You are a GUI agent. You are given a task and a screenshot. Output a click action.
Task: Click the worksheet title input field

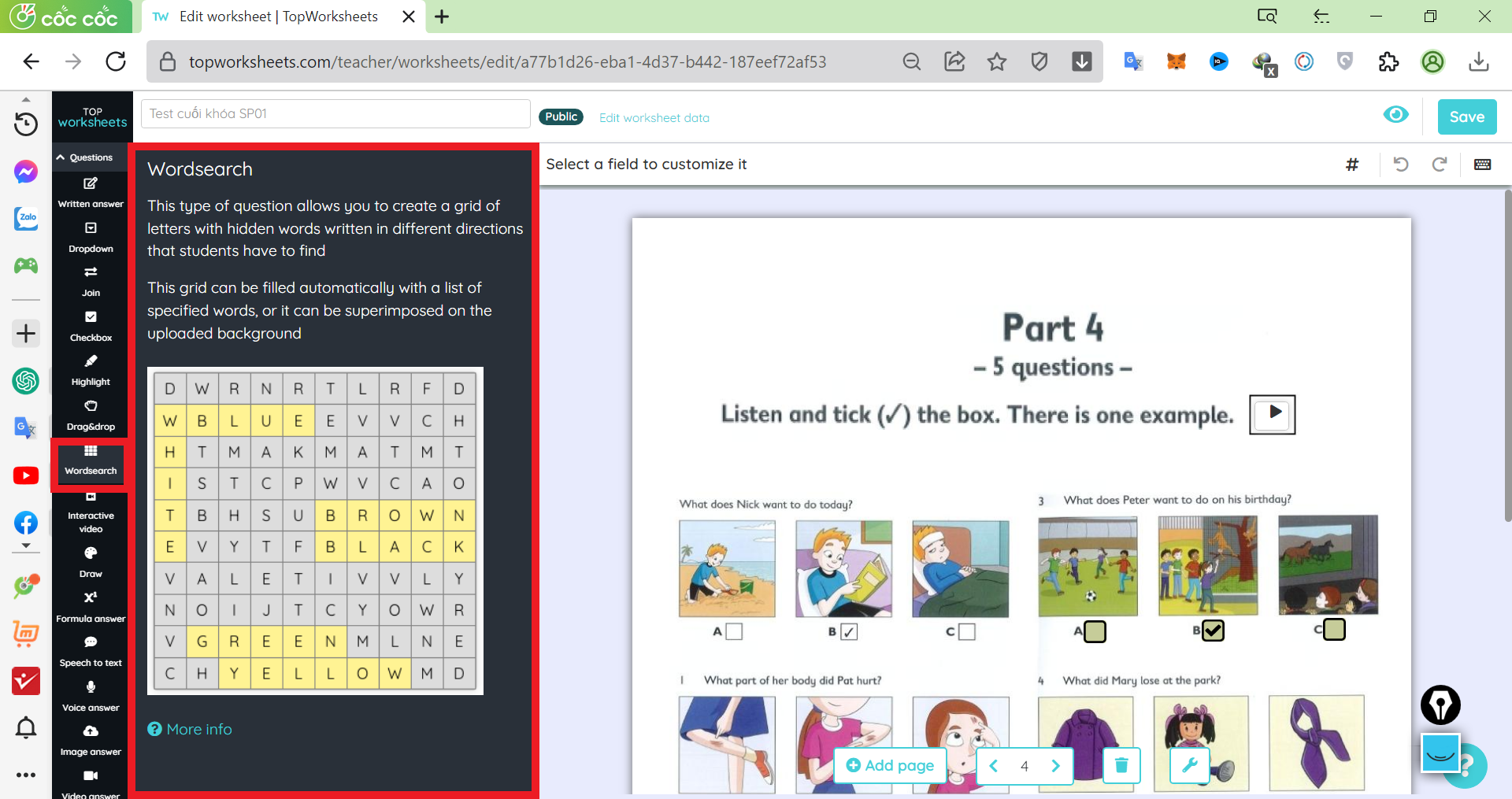(335, 113)
